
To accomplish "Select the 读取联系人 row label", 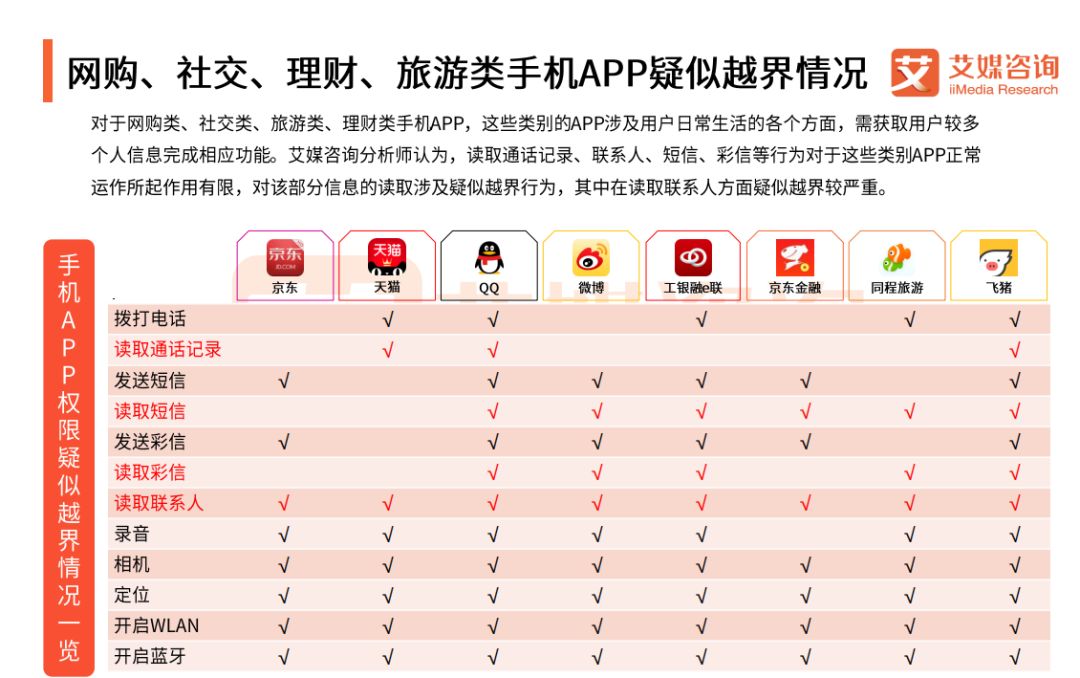I will [x=159, y=503].
